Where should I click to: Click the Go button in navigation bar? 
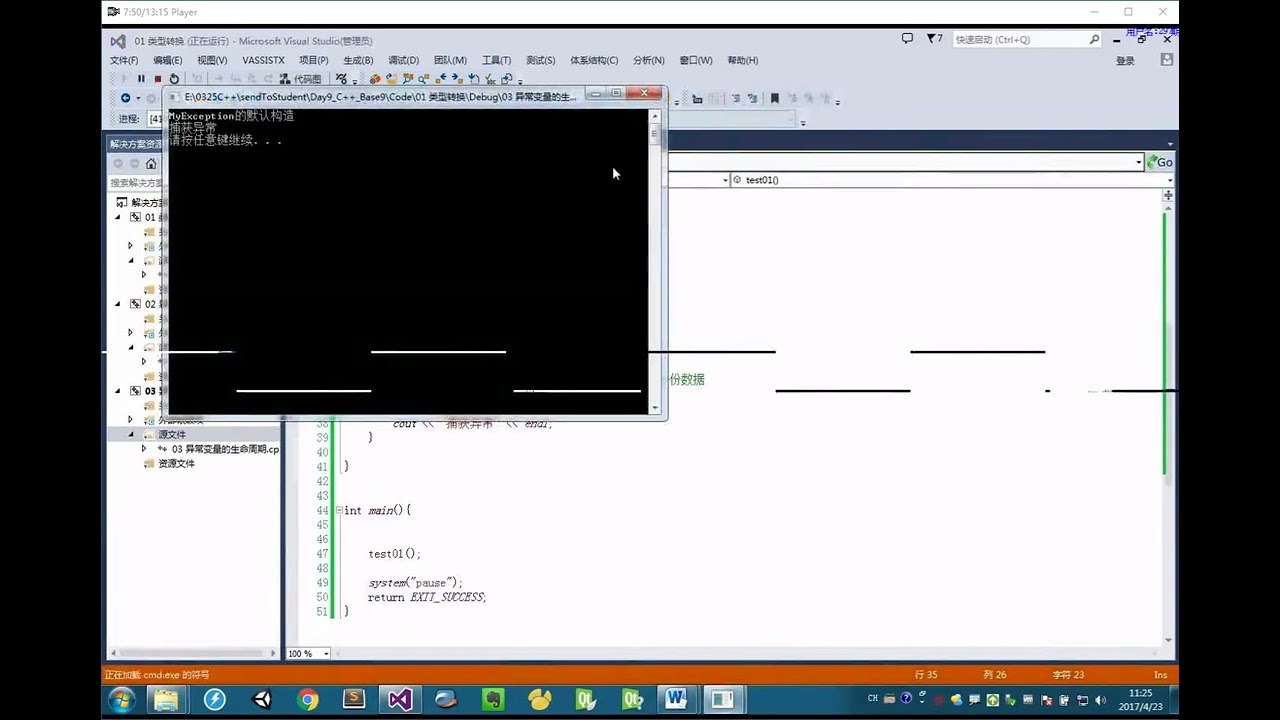(x=1161, y=162)
